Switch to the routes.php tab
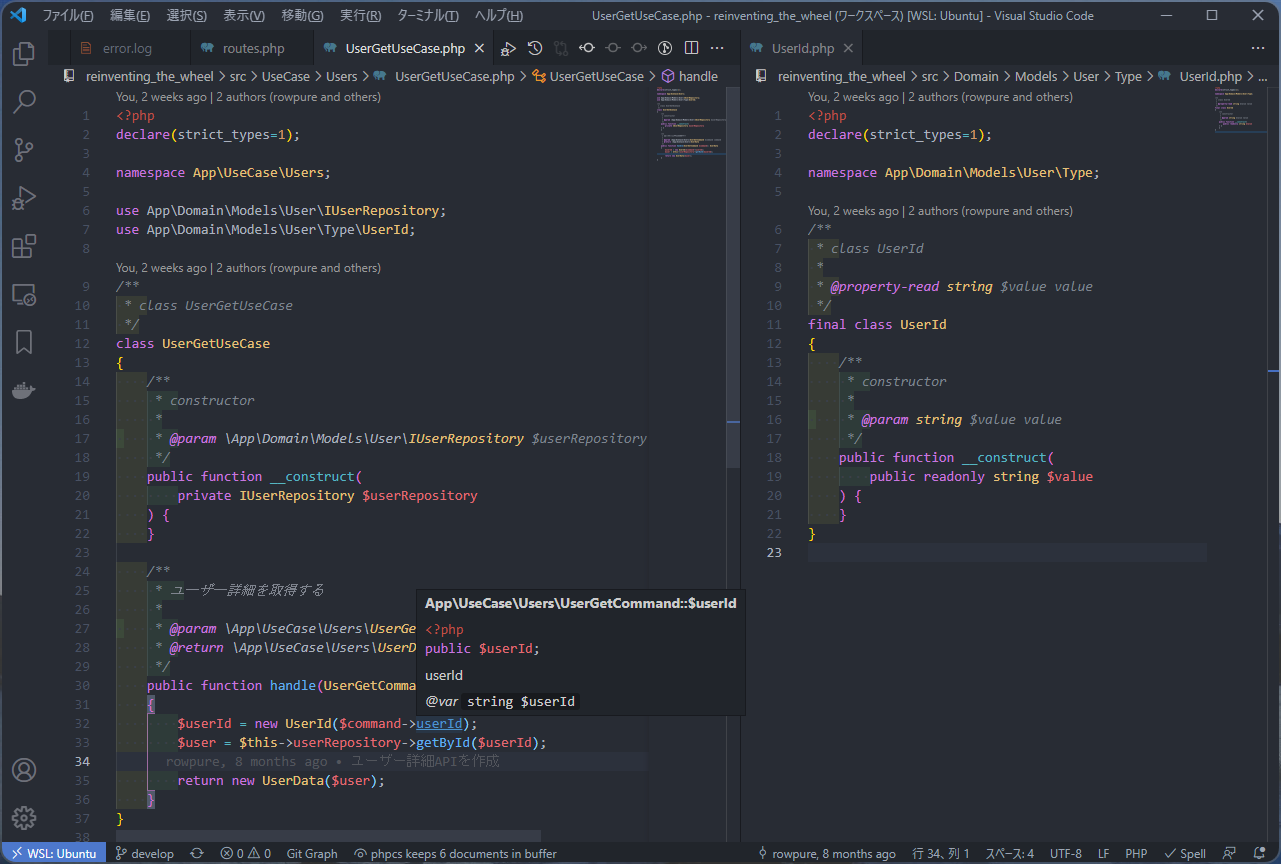 point(251,47)
